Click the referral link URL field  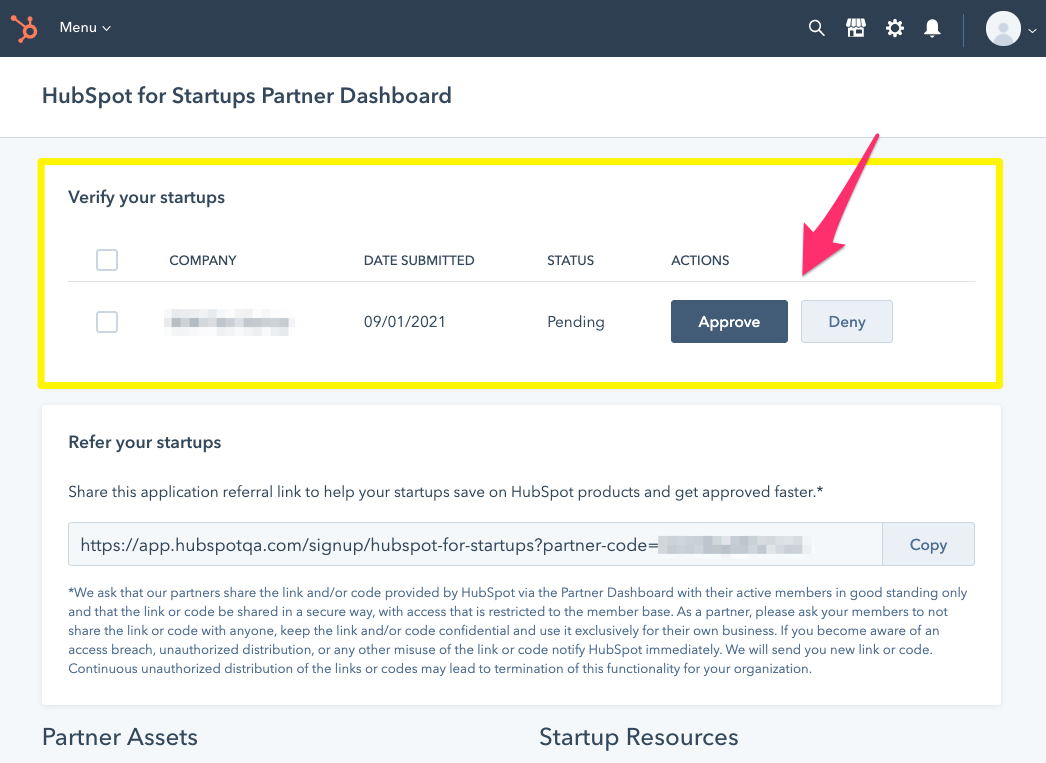click(475, 544)
